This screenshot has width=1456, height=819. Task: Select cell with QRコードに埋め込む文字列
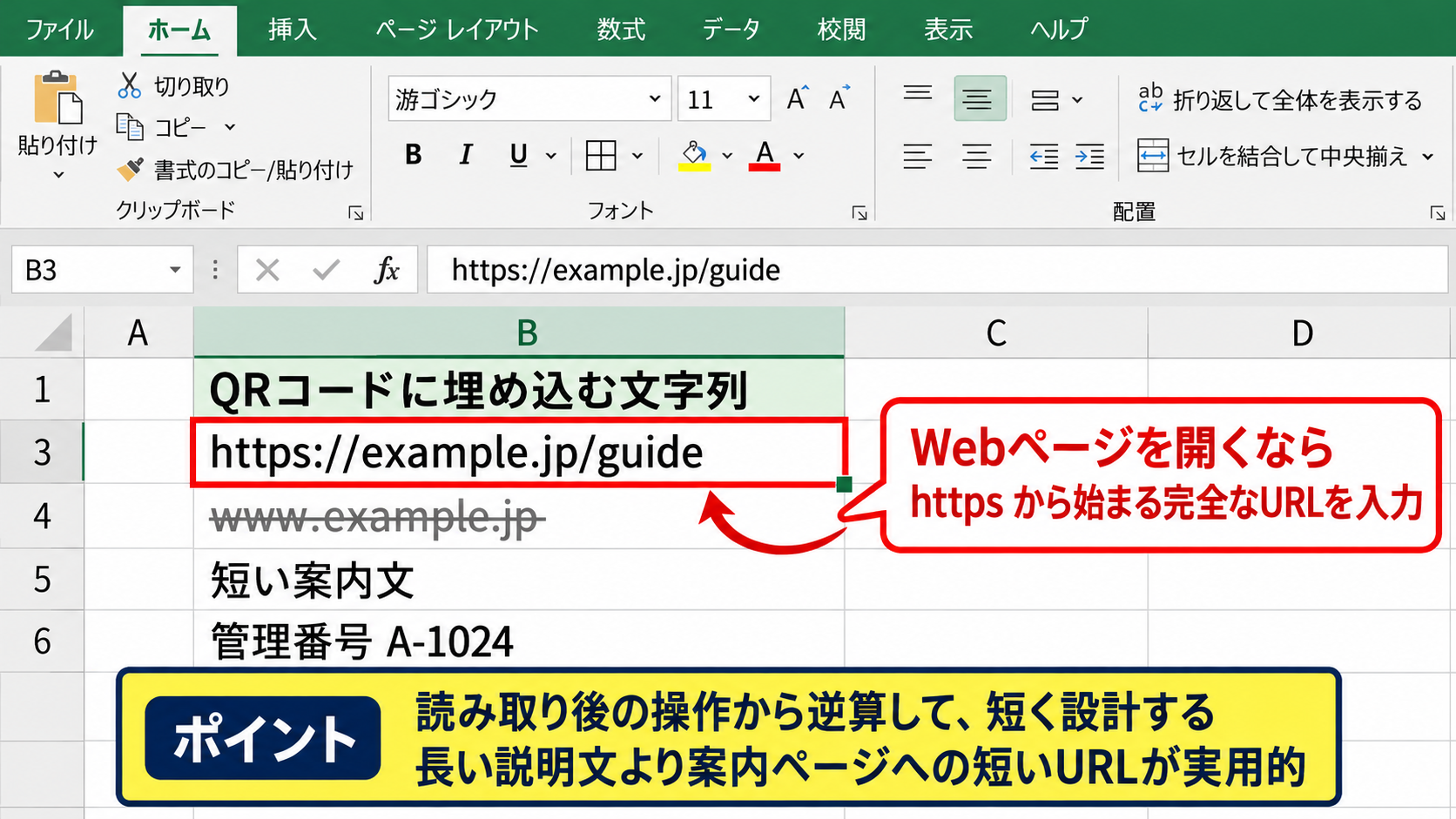click(x=519, y=390)
